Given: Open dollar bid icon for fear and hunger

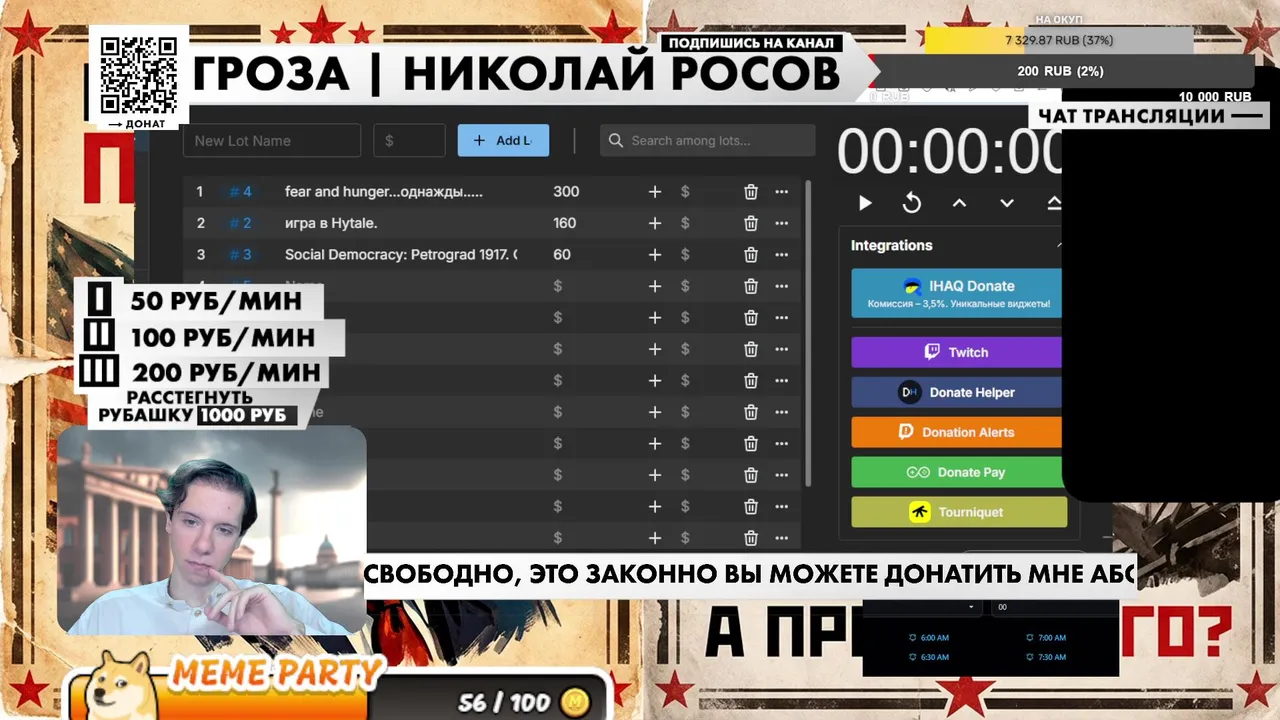Looking at the screenshot, I should pyautogui.click(x=685, y=192).
